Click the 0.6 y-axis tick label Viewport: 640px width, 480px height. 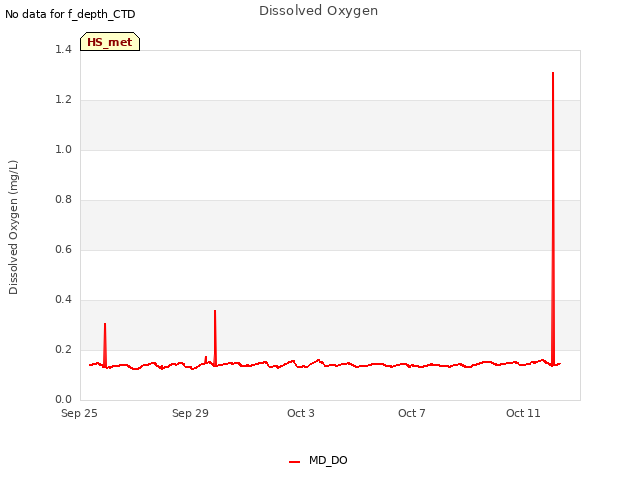click(63, 249)
